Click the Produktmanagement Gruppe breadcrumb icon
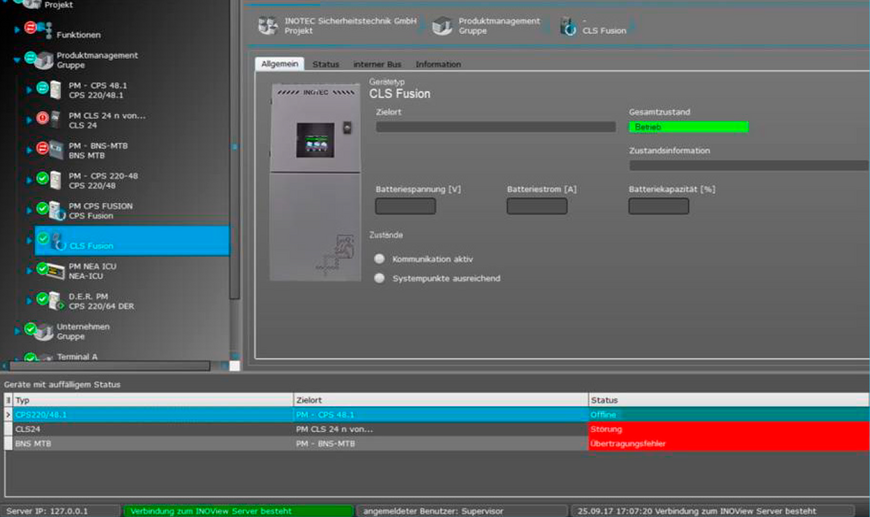This screenshot has height=517, width=870. [442, 26]
